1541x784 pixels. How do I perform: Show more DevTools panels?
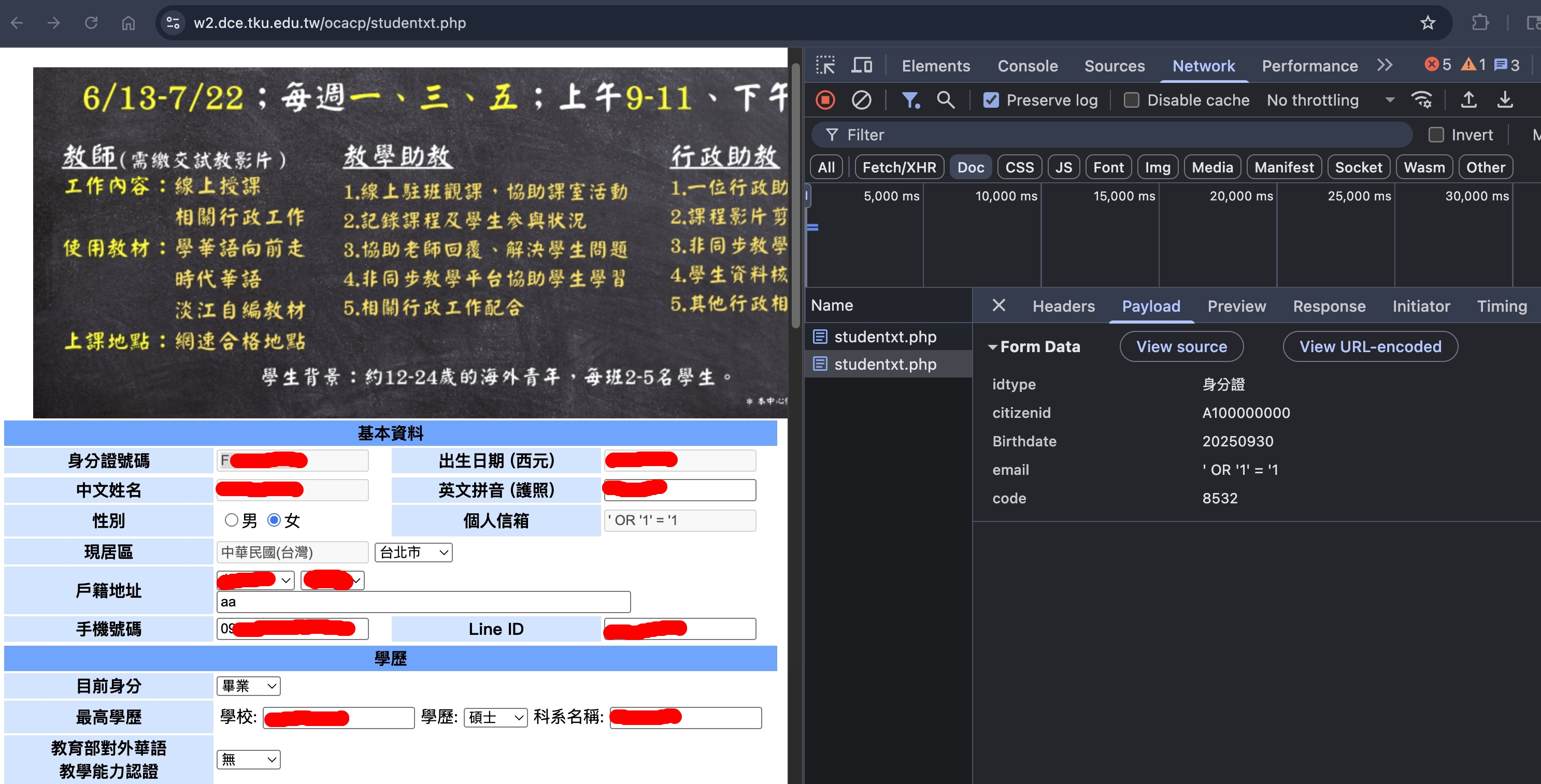tap(1385, 65)
